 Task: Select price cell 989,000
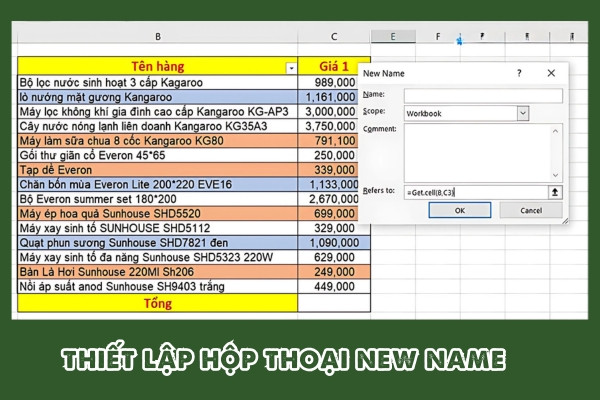point(328,82)
